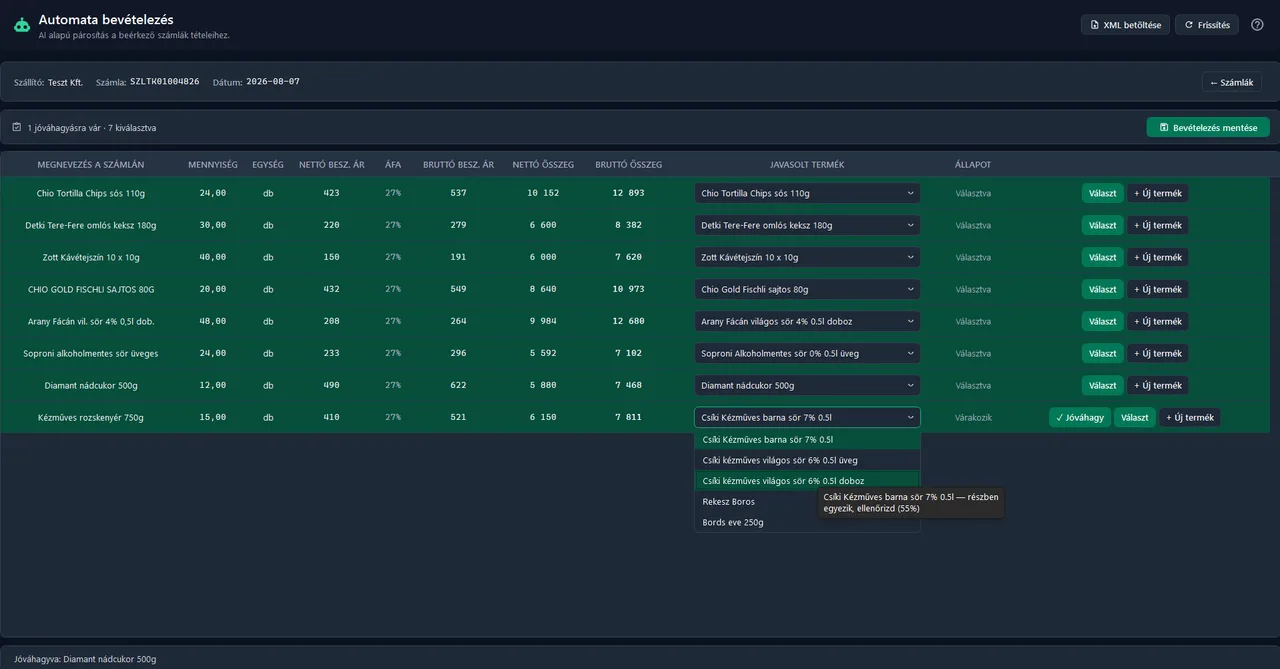1280x669 pixels.
Task: Approve Kézműves rozskenyér with Jóváhagy button
Action: click(x=1080, y=417)
